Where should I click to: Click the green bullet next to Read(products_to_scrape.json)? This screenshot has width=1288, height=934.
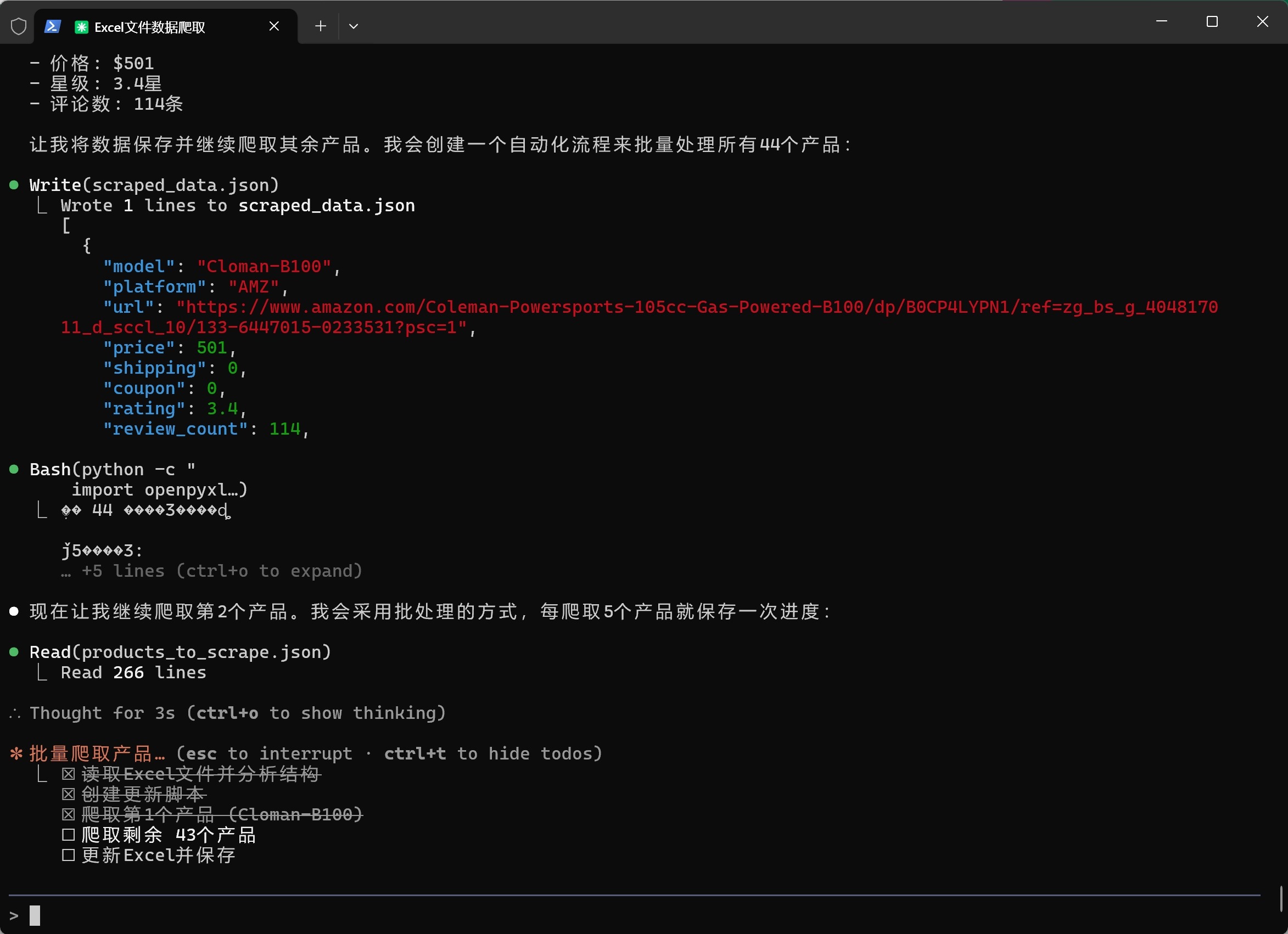(x=14, y=652)
